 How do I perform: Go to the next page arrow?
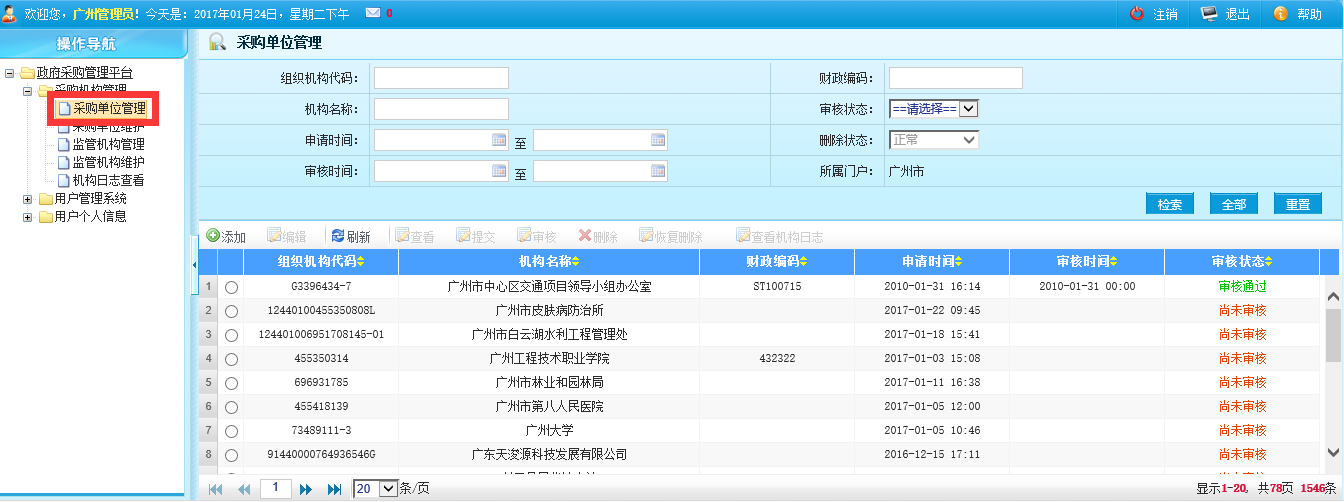pos(306,489)
